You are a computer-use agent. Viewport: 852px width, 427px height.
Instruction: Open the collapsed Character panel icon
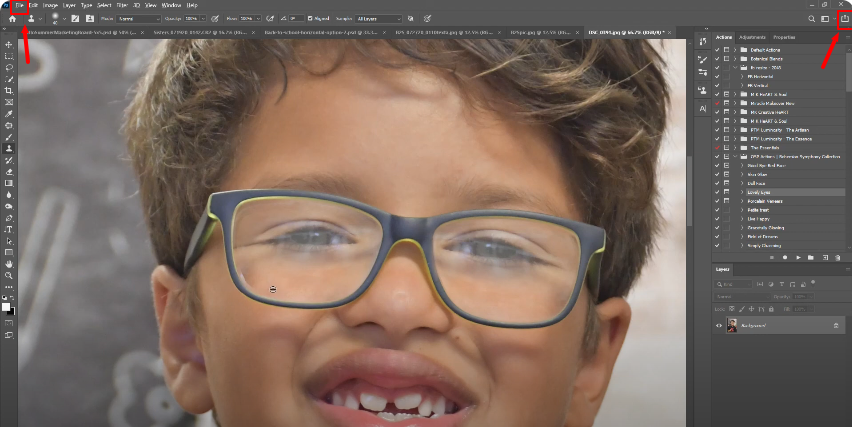[703, 108]
